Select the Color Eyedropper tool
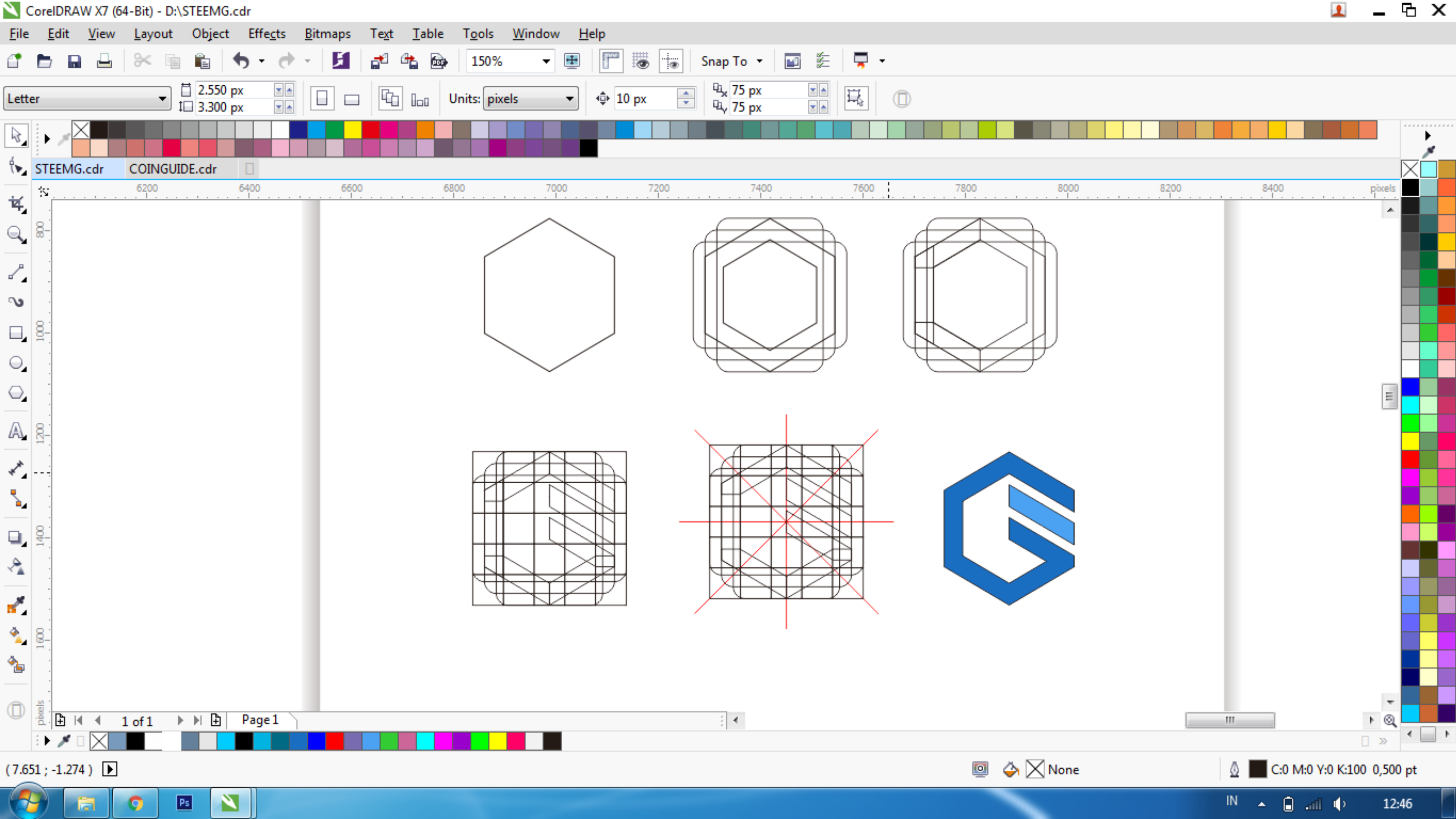1456x819 pixels. [x=16, y=605]
